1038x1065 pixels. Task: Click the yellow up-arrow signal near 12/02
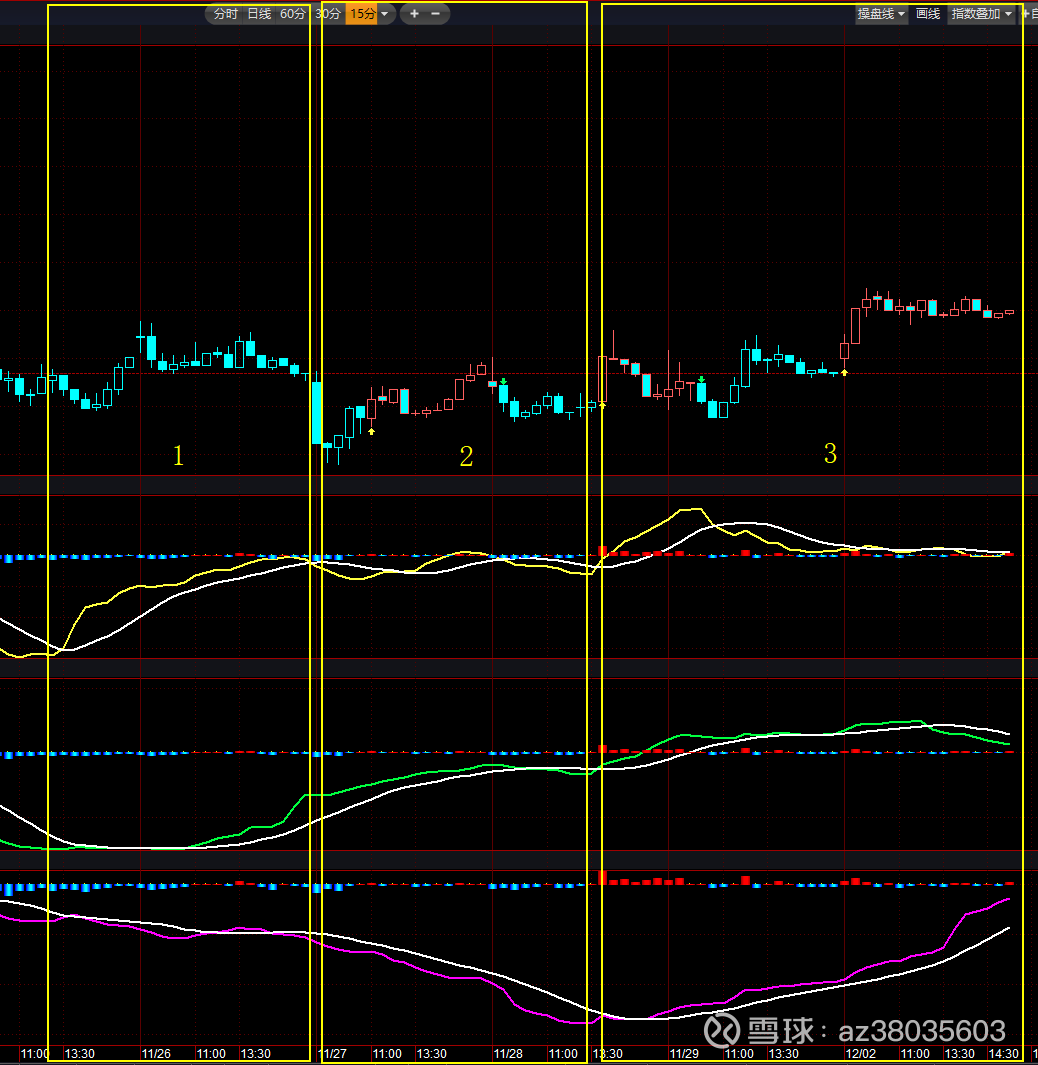pyautogui.click(x=844, y=372)
